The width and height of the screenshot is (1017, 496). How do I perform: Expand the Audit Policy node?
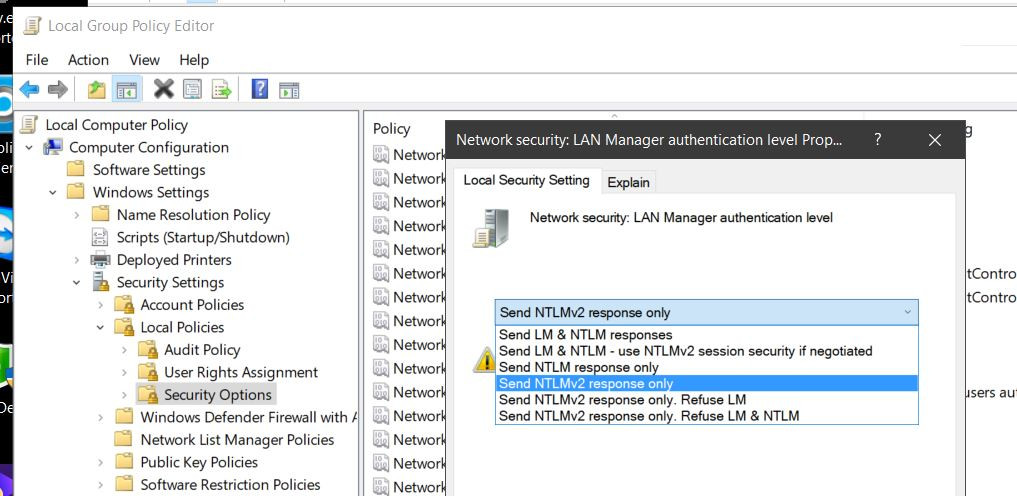[x=124, y=350]
